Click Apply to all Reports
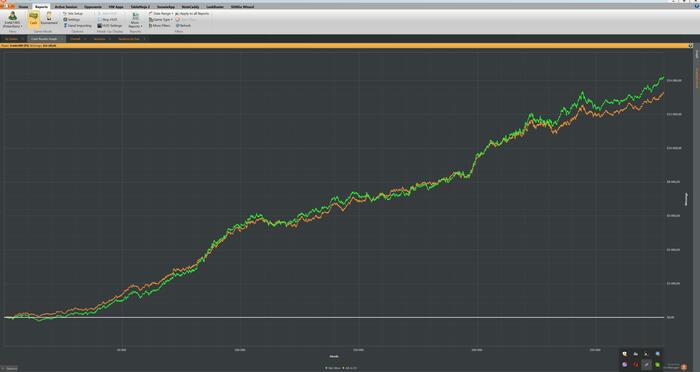 click(x=192, y=13)
